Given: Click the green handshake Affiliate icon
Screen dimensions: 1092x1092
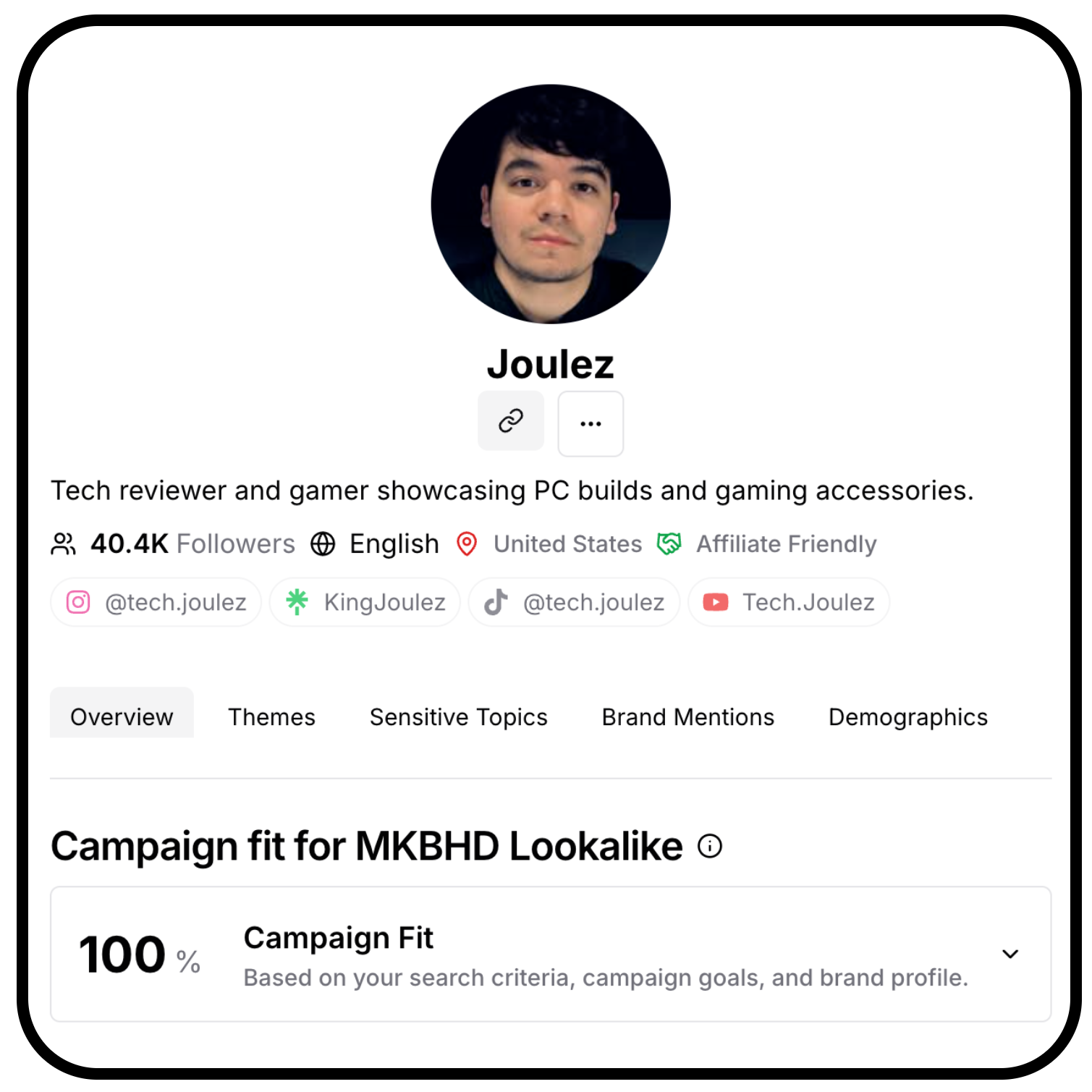Looking at the screenshot, I should [x=669, y=543].
